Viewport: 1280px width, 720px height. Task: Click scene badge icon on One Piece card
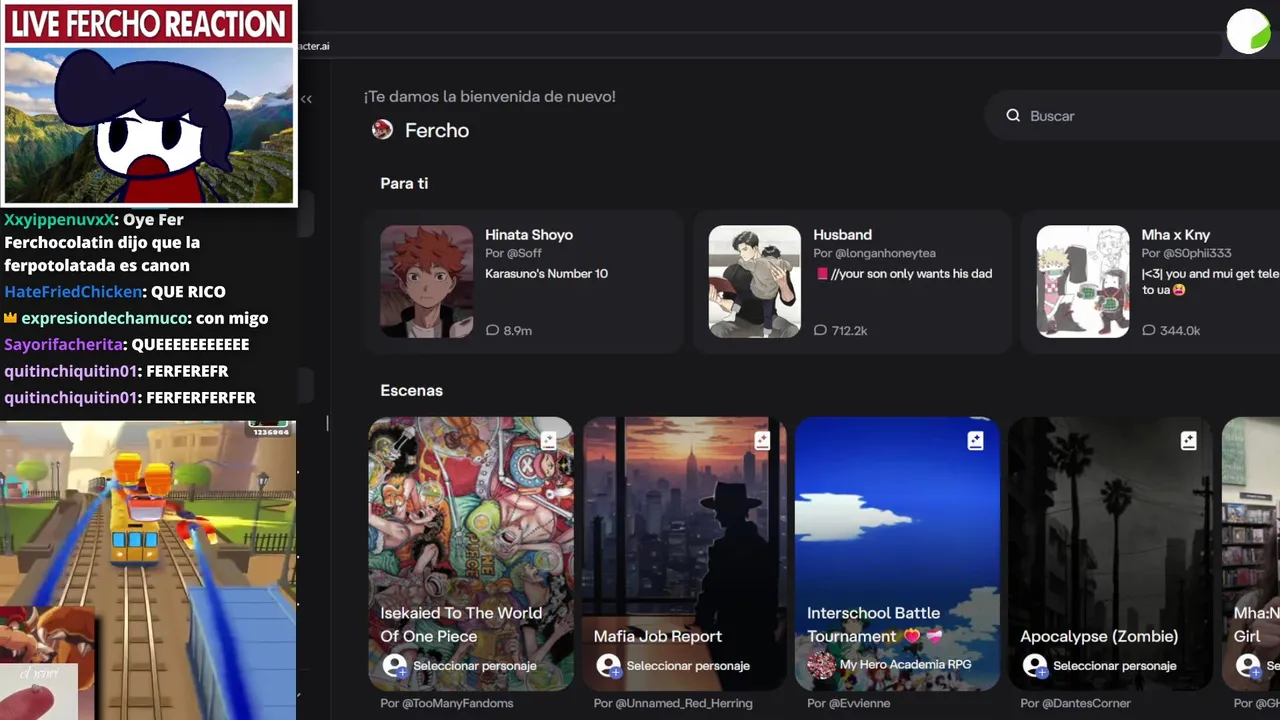click(x=548, y=441)
